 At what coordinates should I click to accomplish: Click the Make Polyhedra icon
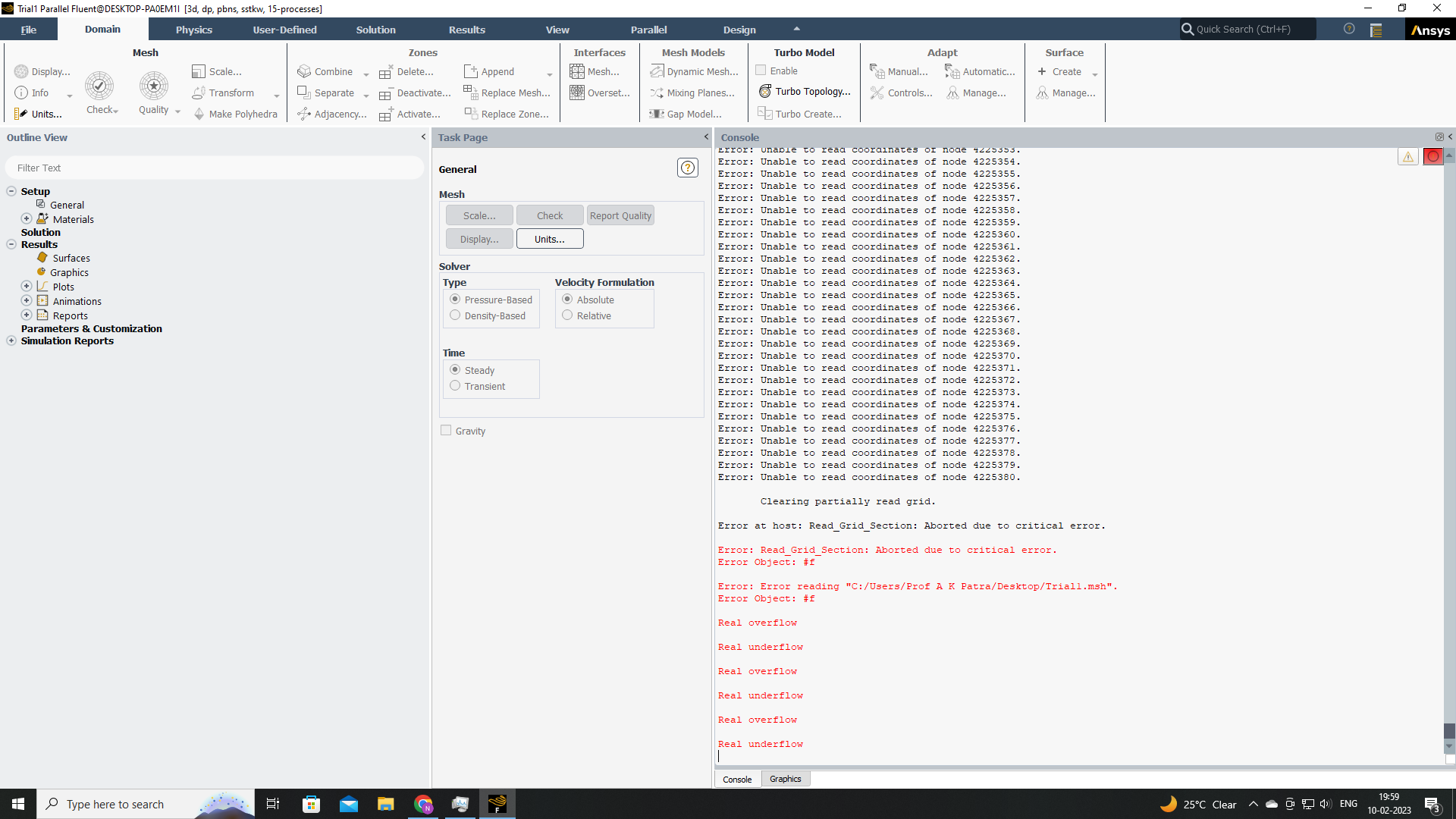point(199,114)
